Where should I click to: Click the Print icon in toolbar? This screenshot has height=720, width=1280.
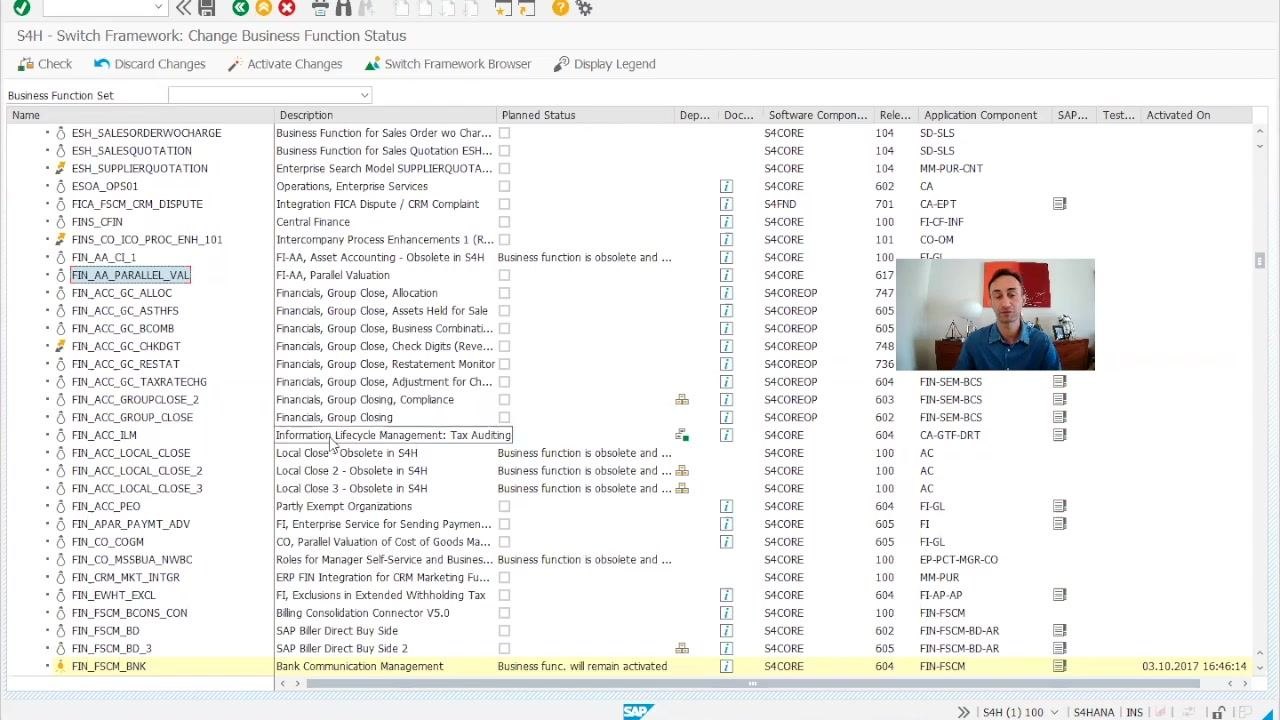(320, 8)
